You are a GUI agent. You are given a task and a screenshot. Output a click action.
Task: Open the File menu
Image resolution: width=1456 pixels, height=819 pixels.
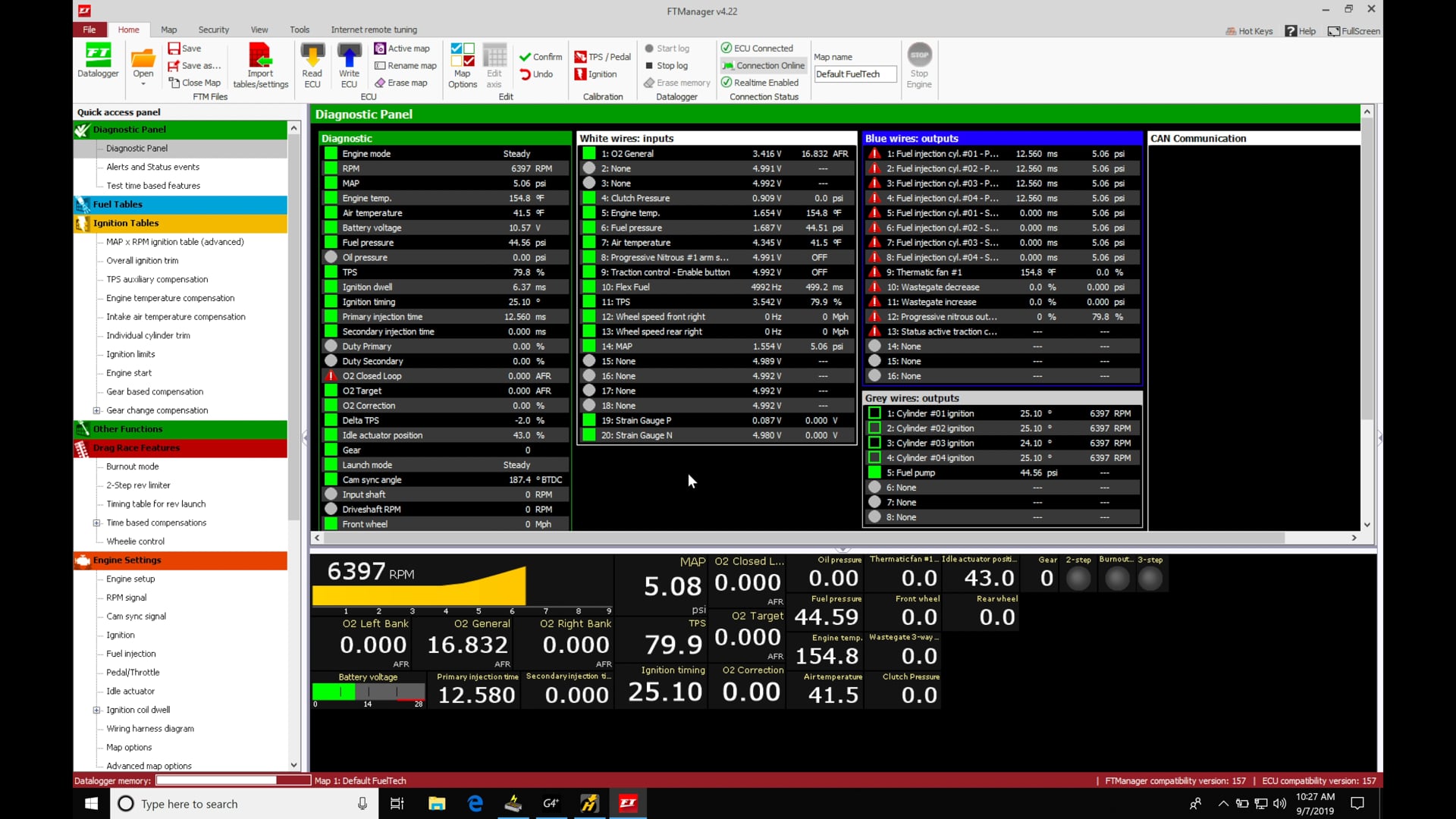(x=89, y=30)
